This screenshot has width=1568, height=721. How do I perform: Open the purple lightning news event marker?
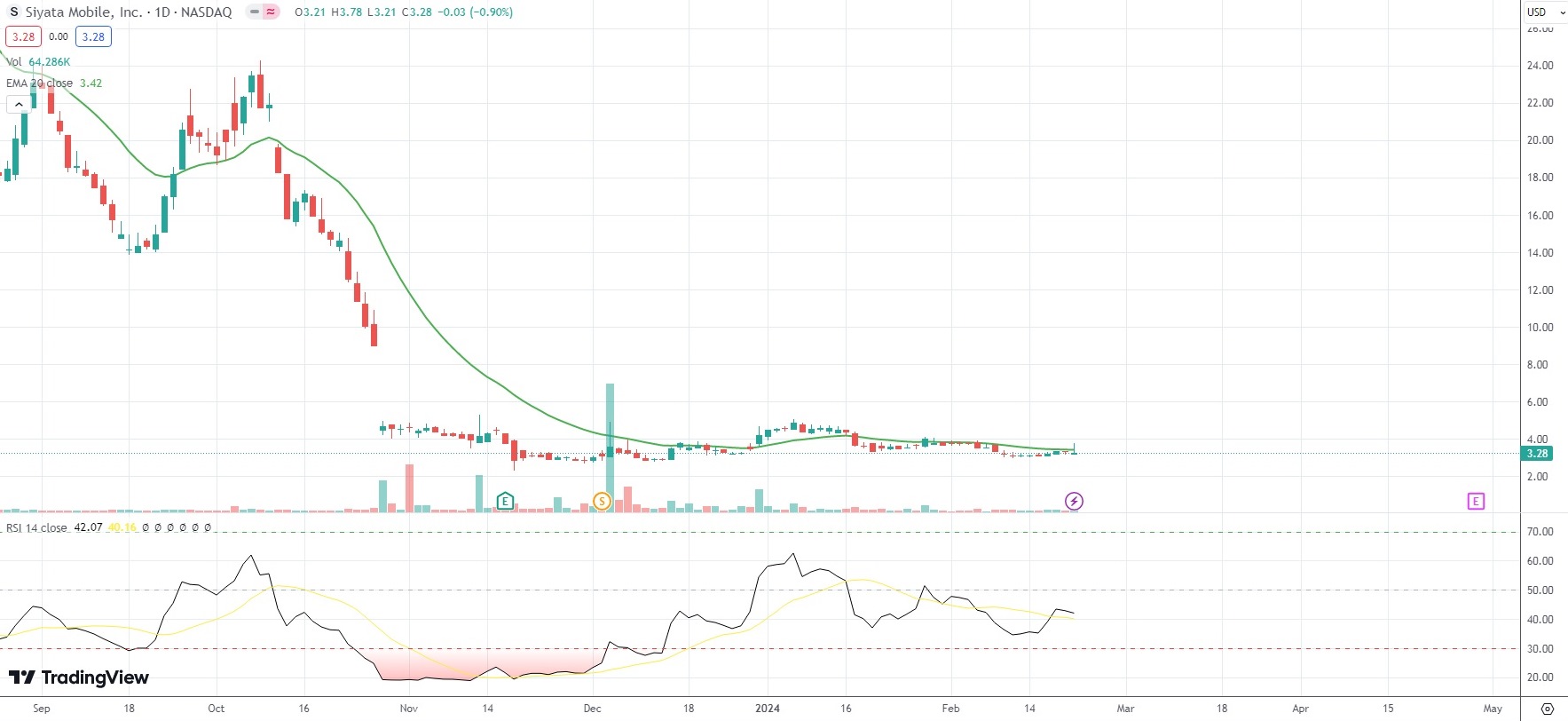click(1074, 502)
